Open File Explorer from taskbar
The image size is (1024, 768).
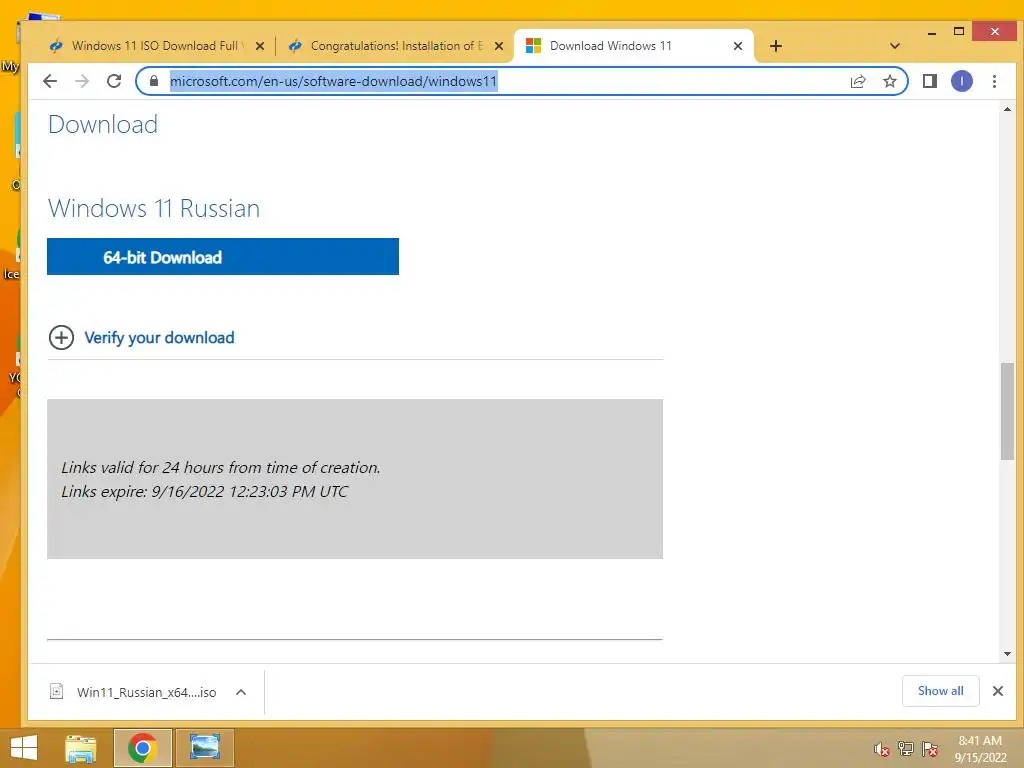80,748
